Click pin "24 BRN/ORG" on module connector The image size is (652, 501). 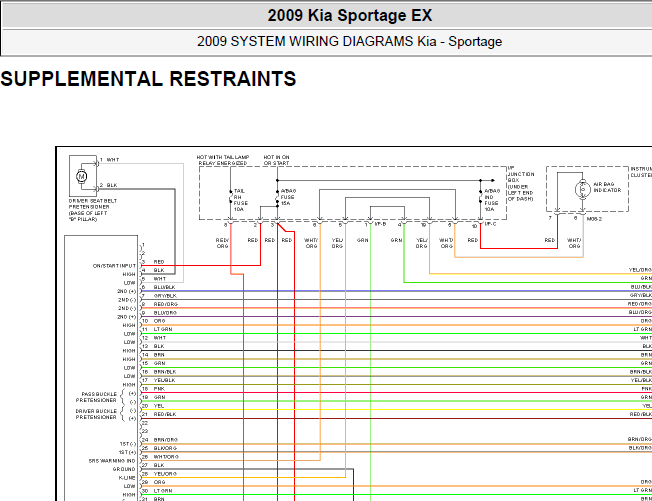click(160, 440)
